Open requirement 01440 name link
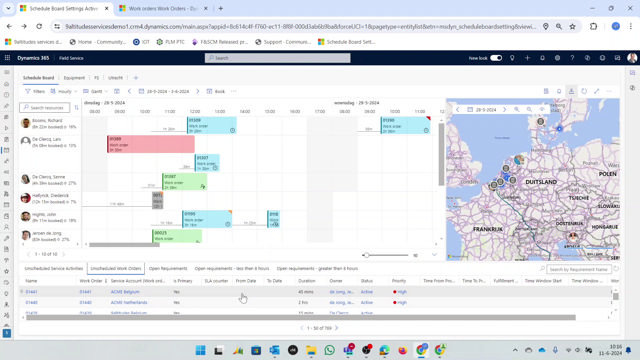Screen dimensions: 640x360 point(31,302)
